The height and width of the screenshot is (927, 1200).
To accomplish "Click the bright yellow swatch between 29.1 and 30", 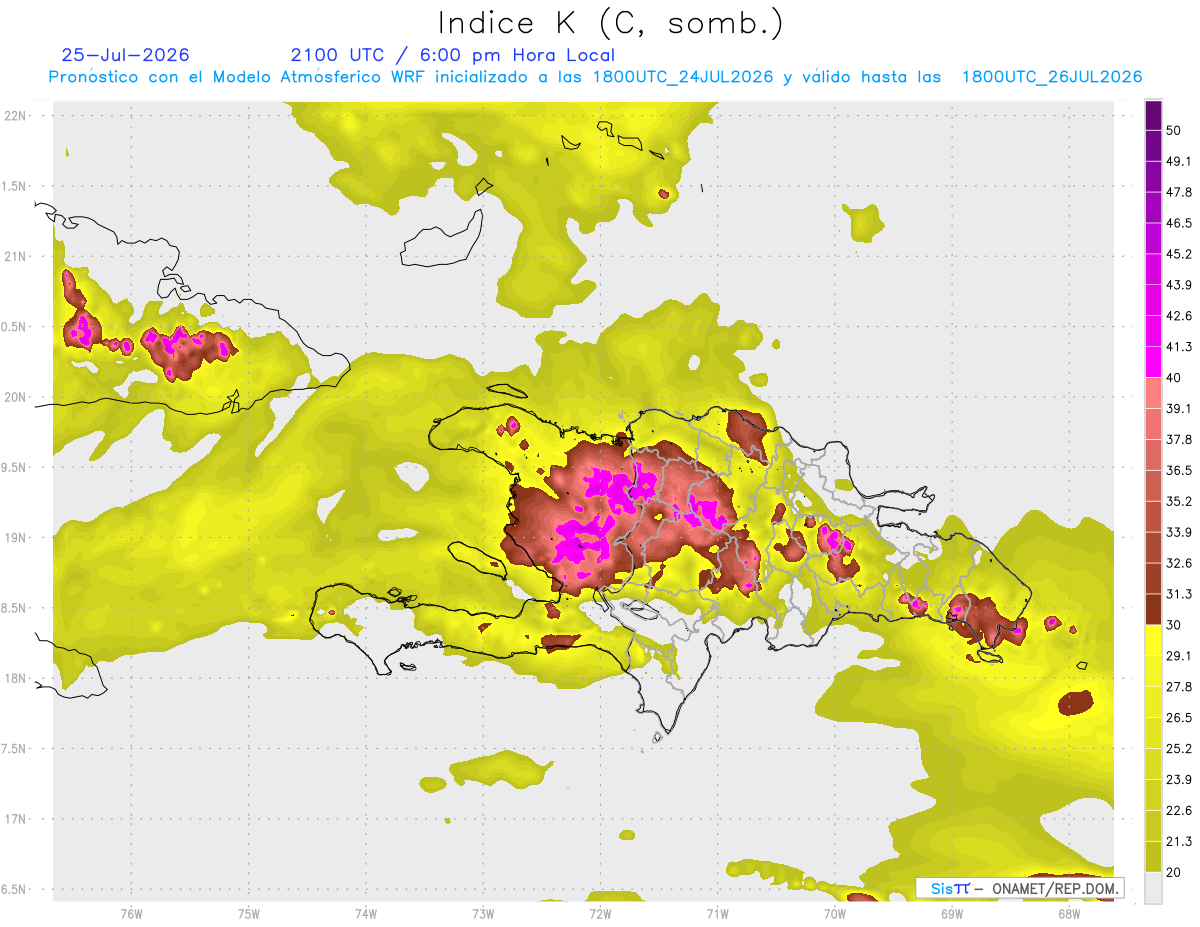I will pos(1154,640).
